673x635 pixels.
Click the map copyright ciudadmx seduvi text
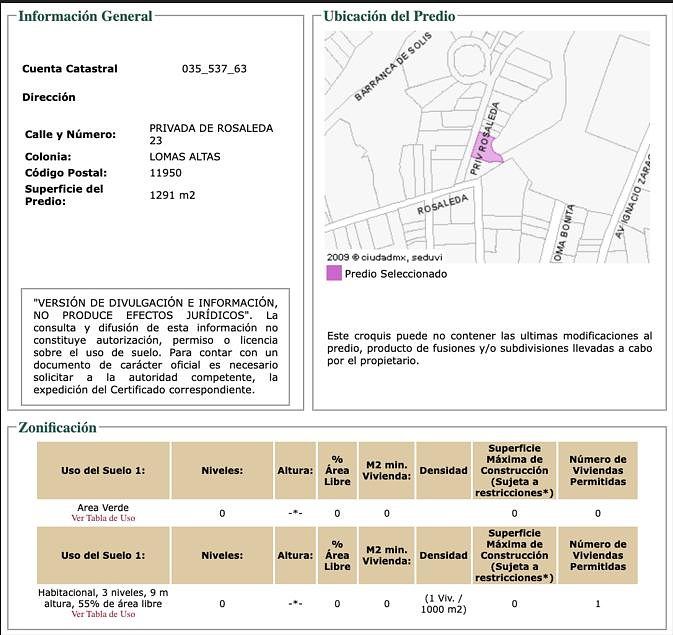pyautogui.click(x=385, y=258)
